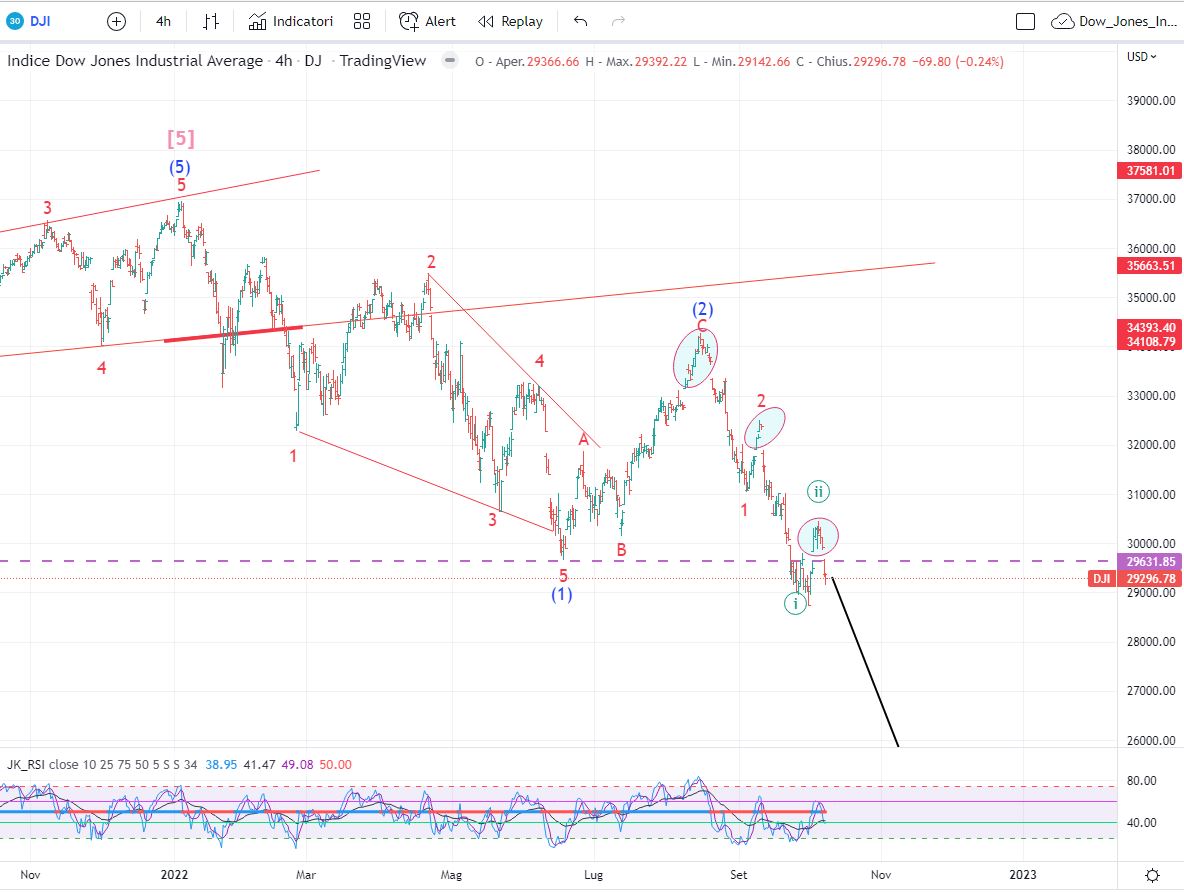Screen dimensions: 1184x893
Task: Click the chart title Indice Dow Jones Industrial Average
Action: (x=135, y=61)
